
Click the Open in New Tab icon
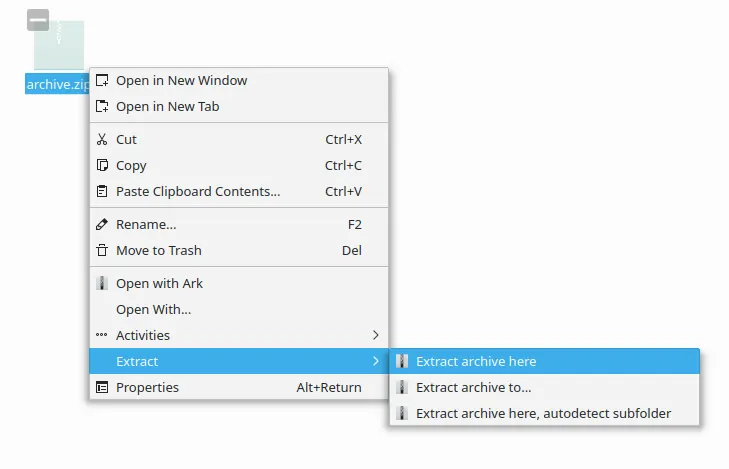(102, 106)
